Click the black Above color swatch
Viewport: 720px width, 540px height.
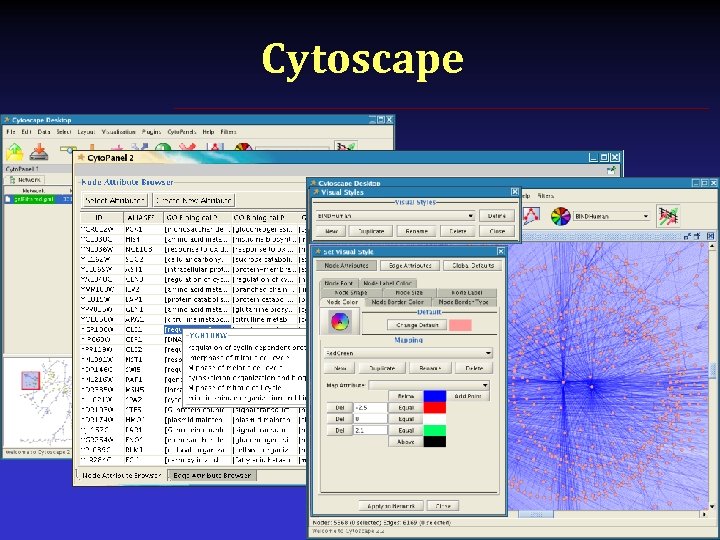[x=434, y=441]
